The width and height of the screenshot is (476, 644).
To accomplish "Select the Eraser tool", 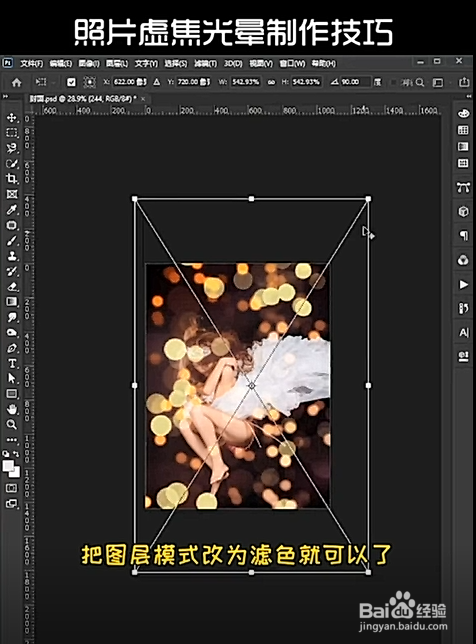I will pyautogui.click(x=11, y=286).
